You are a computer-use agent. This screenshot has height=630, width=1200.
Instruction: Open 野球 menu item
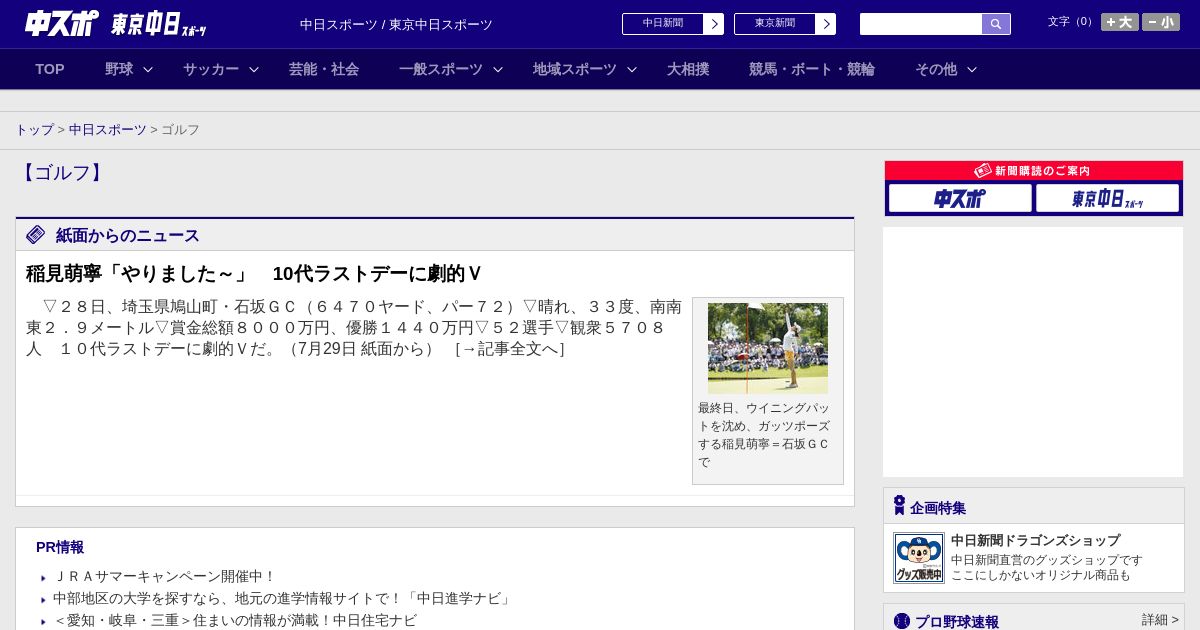click(119, 69)
